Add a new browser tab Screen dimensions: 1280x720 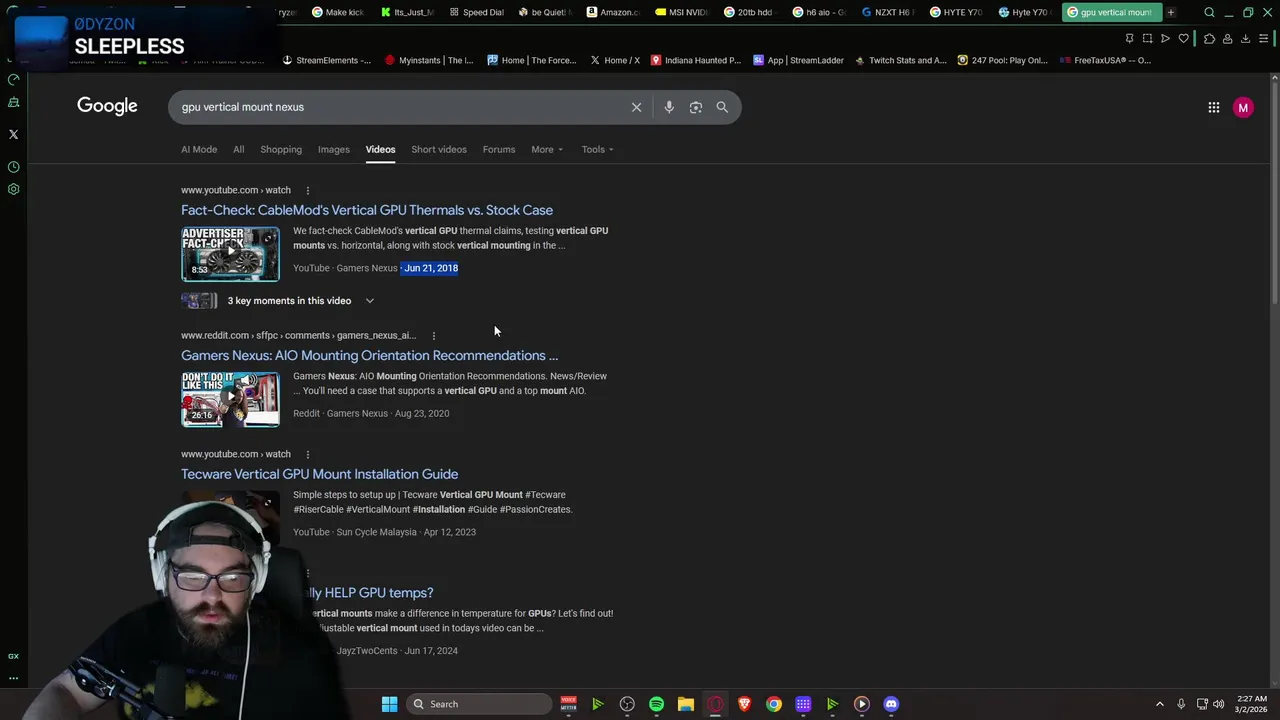point(1170,12)
